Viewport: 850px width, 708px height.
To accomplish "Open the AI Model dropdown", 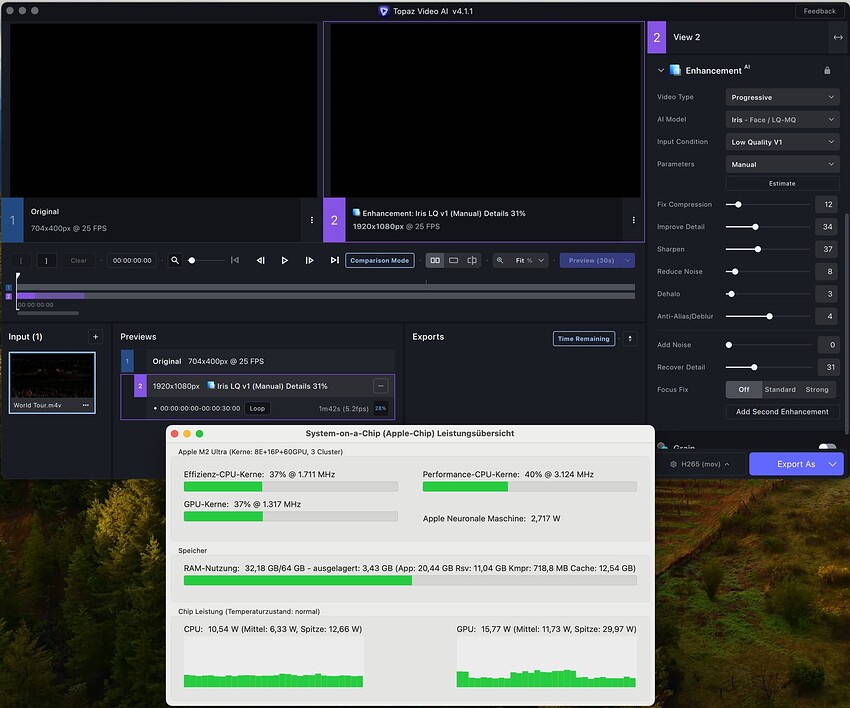I will (x=782, y=119).
